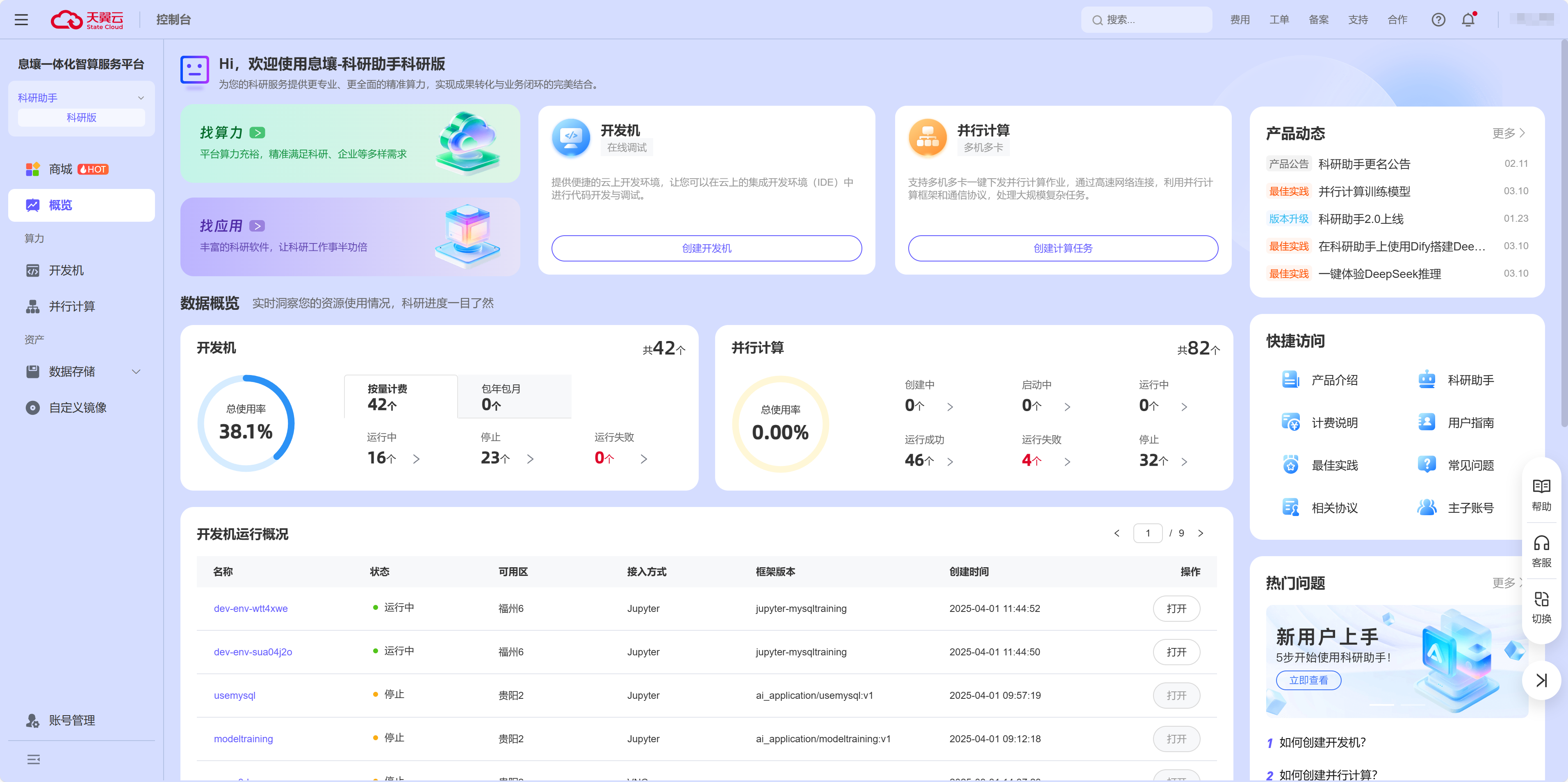Click 打开 for dev-env-sua04j2o
The image size is (1568, 782).
coord(1176,652)
